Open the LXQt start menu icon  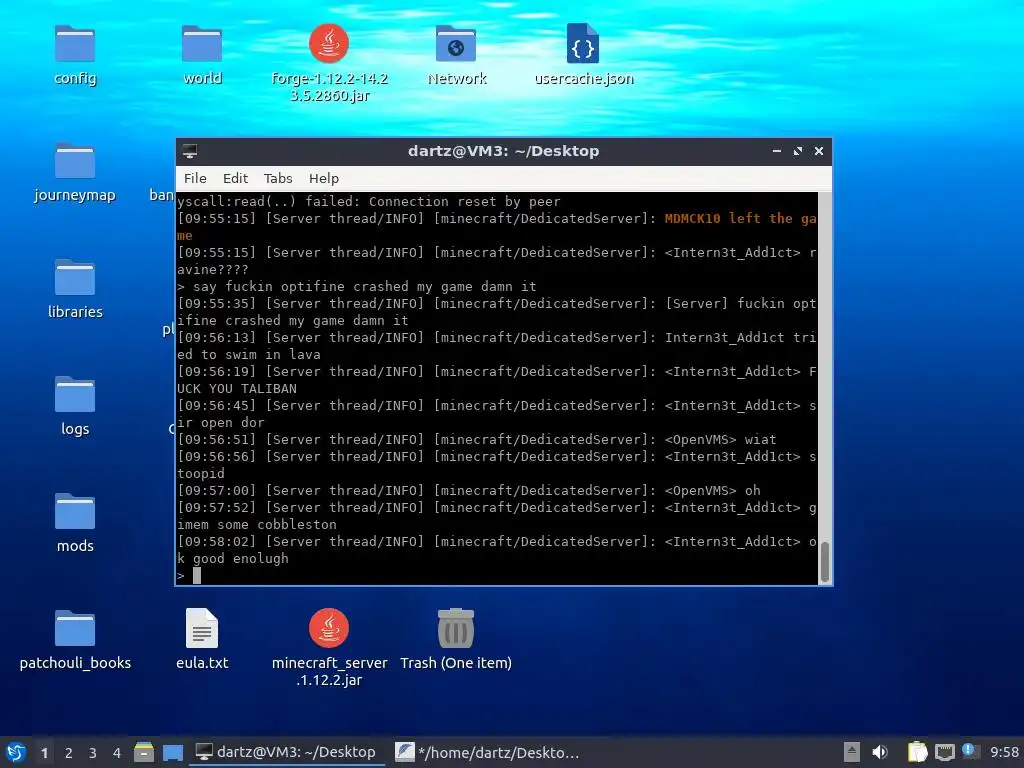coord(16,752)
